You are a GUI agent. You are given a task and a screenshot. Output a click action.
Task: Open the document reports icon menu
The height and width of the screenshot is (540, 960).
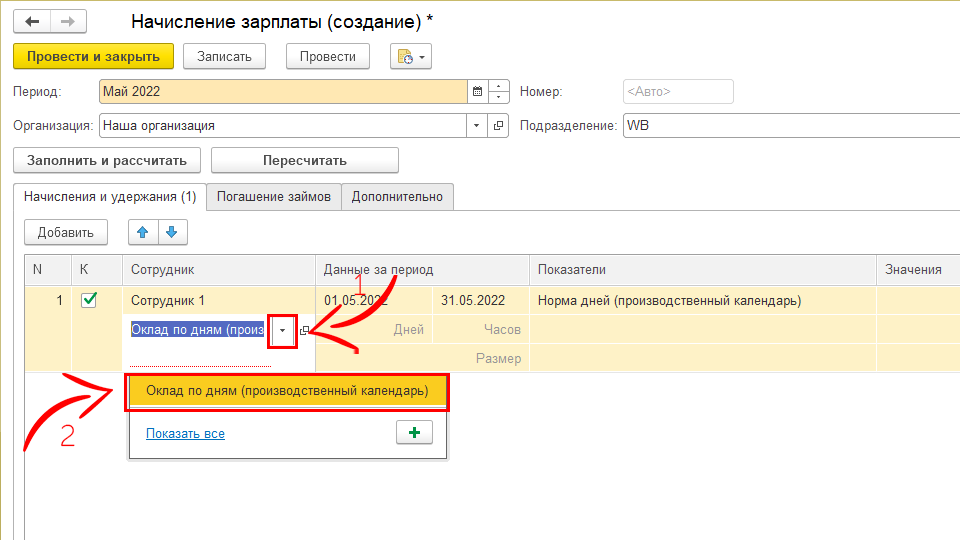point(410,57)
